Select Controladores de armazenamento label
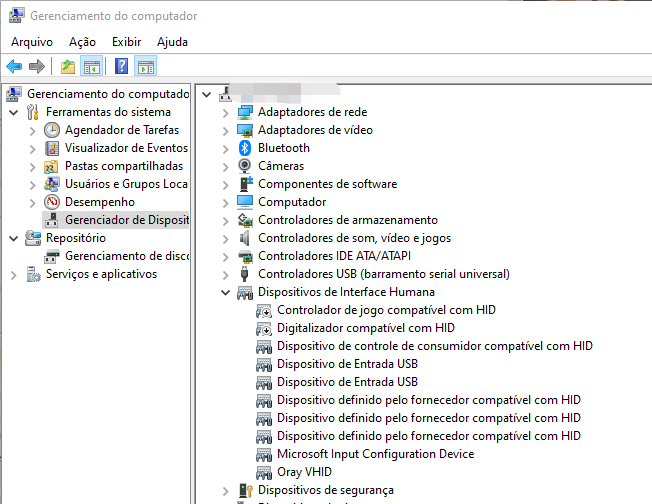The width and height of the screenshot is (652, 504). 348,220
